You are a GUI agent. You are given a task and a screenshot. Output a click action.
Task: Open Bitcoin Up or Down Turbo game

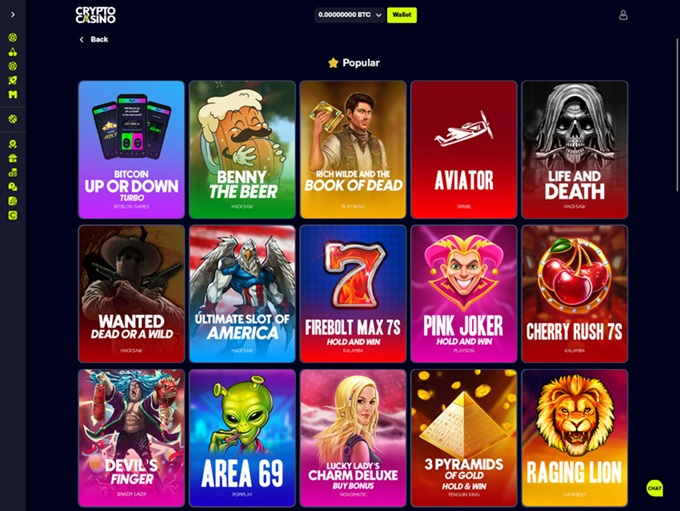[131, 150]
